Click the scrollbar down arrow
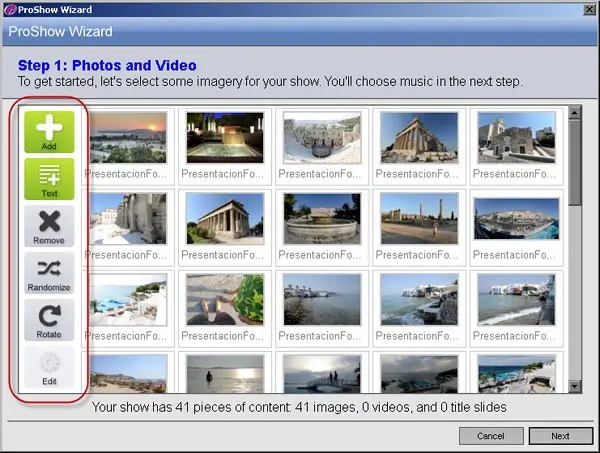Viewport: 600px width, 453px height. pos(574,386)
